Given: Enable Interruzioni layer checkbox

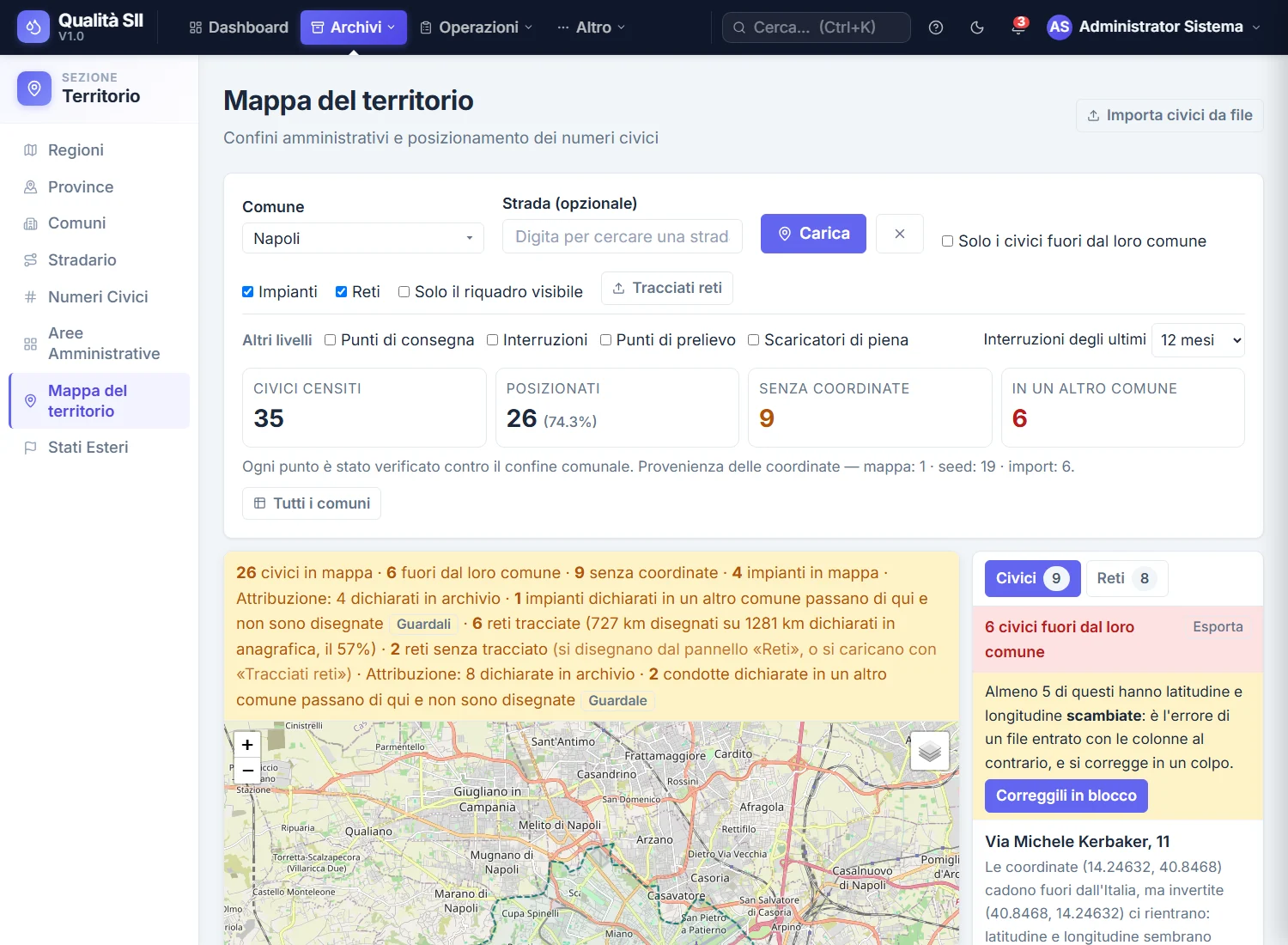Looking at the screenshot, I should click(493, 340).
